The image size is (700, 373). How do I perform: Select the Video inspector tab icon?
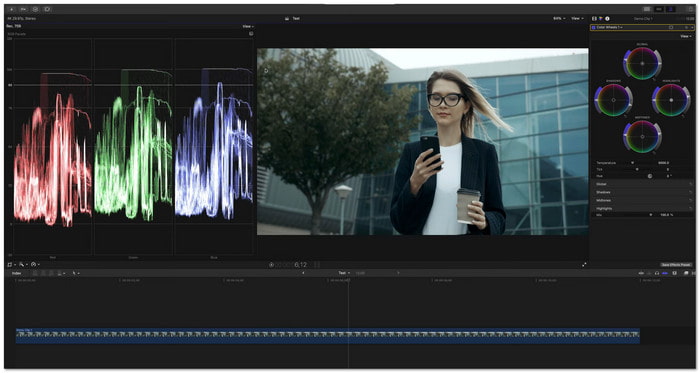click(x=594, y=19)
